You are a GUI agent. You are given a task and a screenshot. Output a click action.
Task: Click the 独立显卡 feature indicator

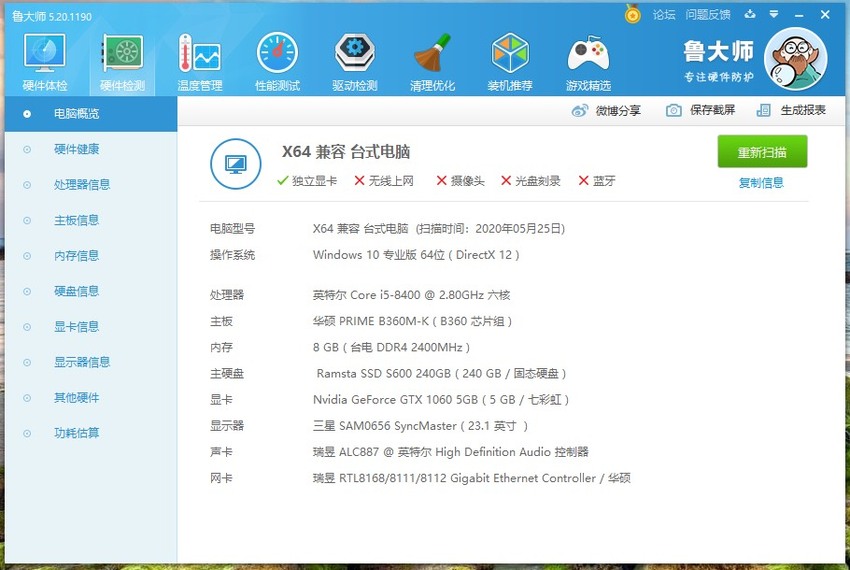click(307, 181)
